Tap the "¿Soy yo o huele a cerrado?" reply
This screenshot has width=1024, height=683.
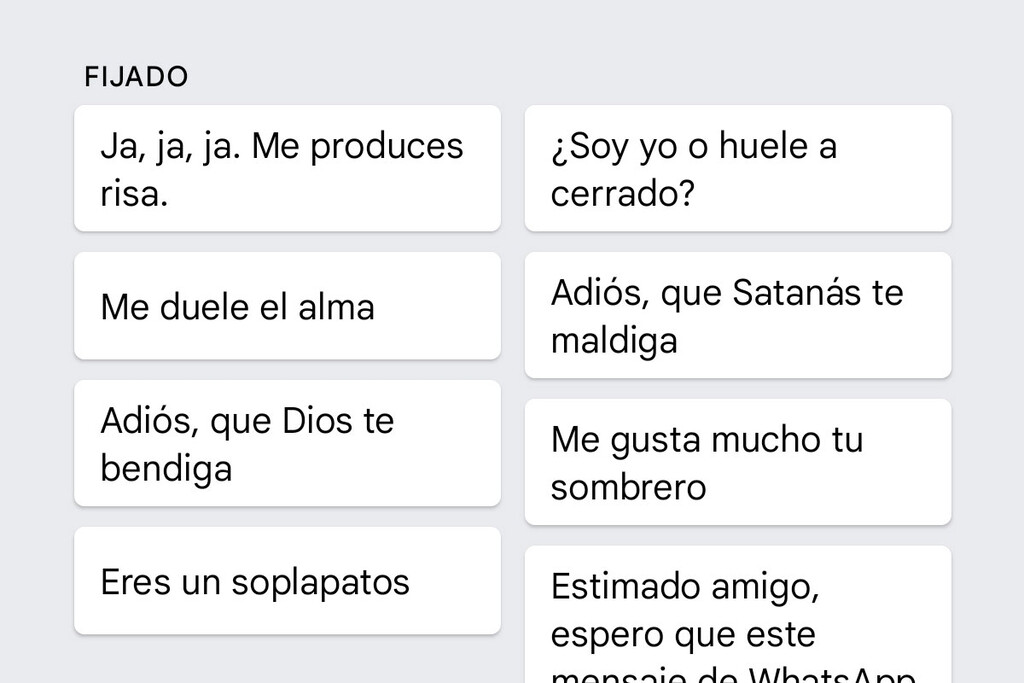[x=737, y=167]
